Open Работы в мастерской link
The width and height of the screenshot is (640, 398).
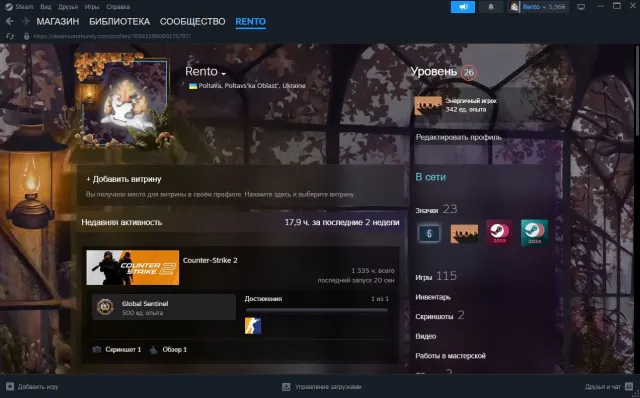[451, 356]
